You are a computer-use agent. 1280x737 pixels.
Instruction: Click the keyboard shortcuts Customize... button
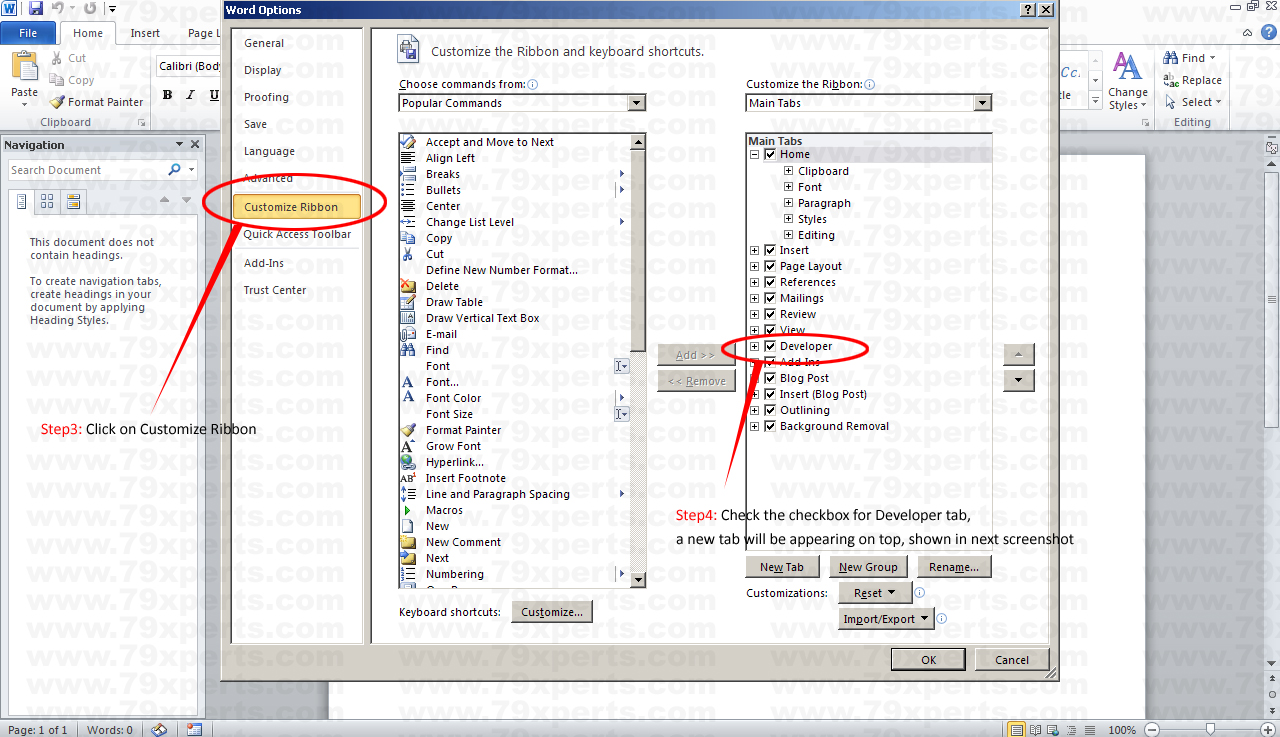pyautogui.click(x=551, y=612)
